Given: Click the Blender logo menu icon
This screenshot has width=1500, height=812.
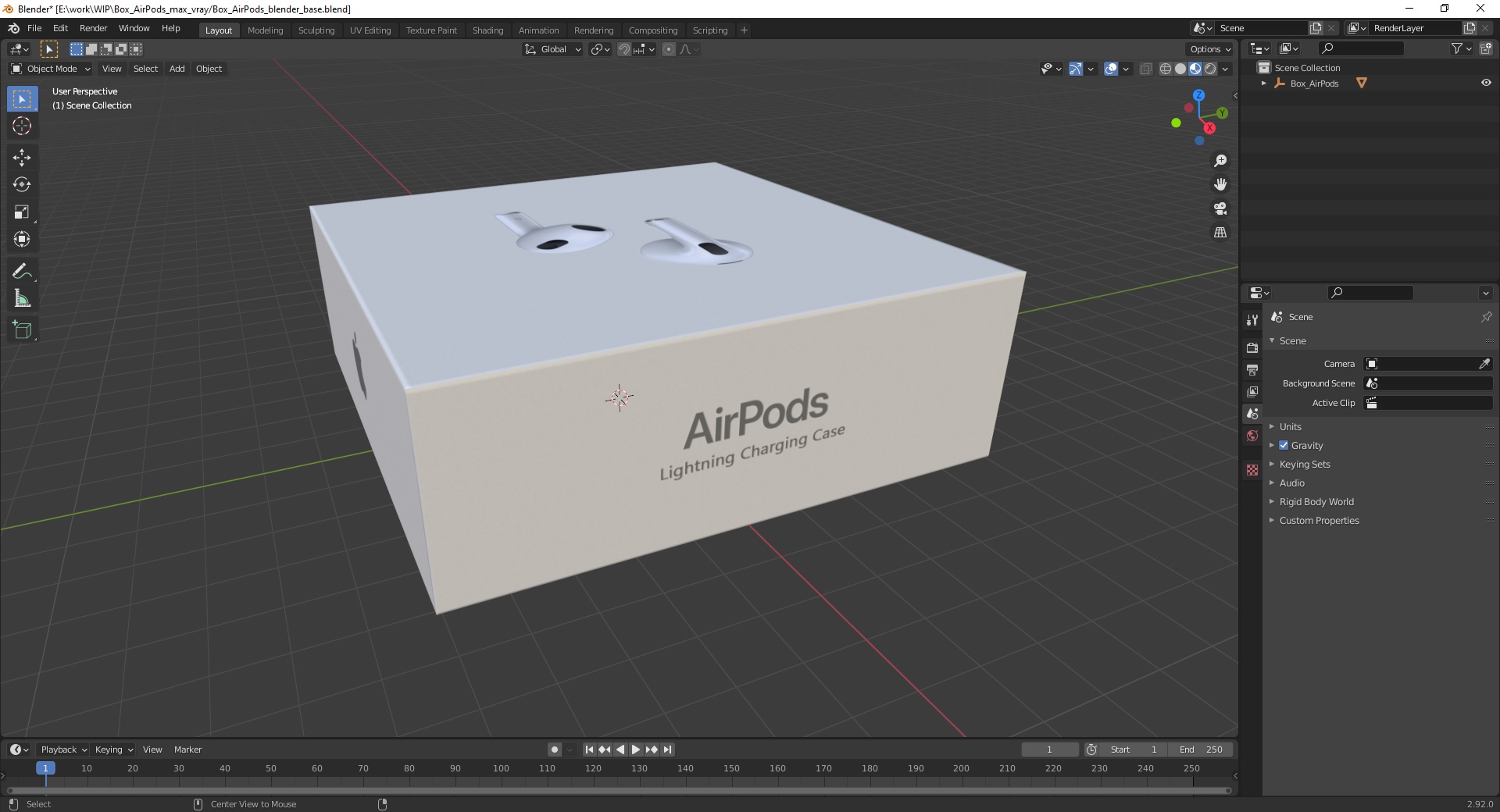Looking at the screenshot, I should [13, 28].
